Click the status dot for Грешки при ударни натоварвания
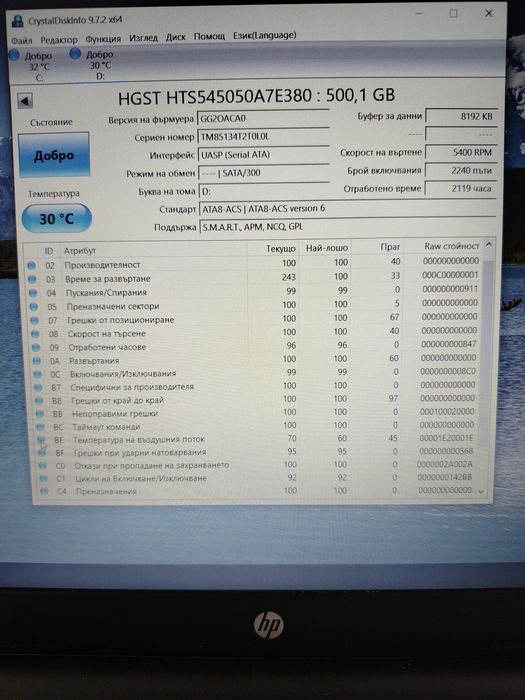Image resolution: width=525 pixels, height=700 pixels. click(42, 453)
